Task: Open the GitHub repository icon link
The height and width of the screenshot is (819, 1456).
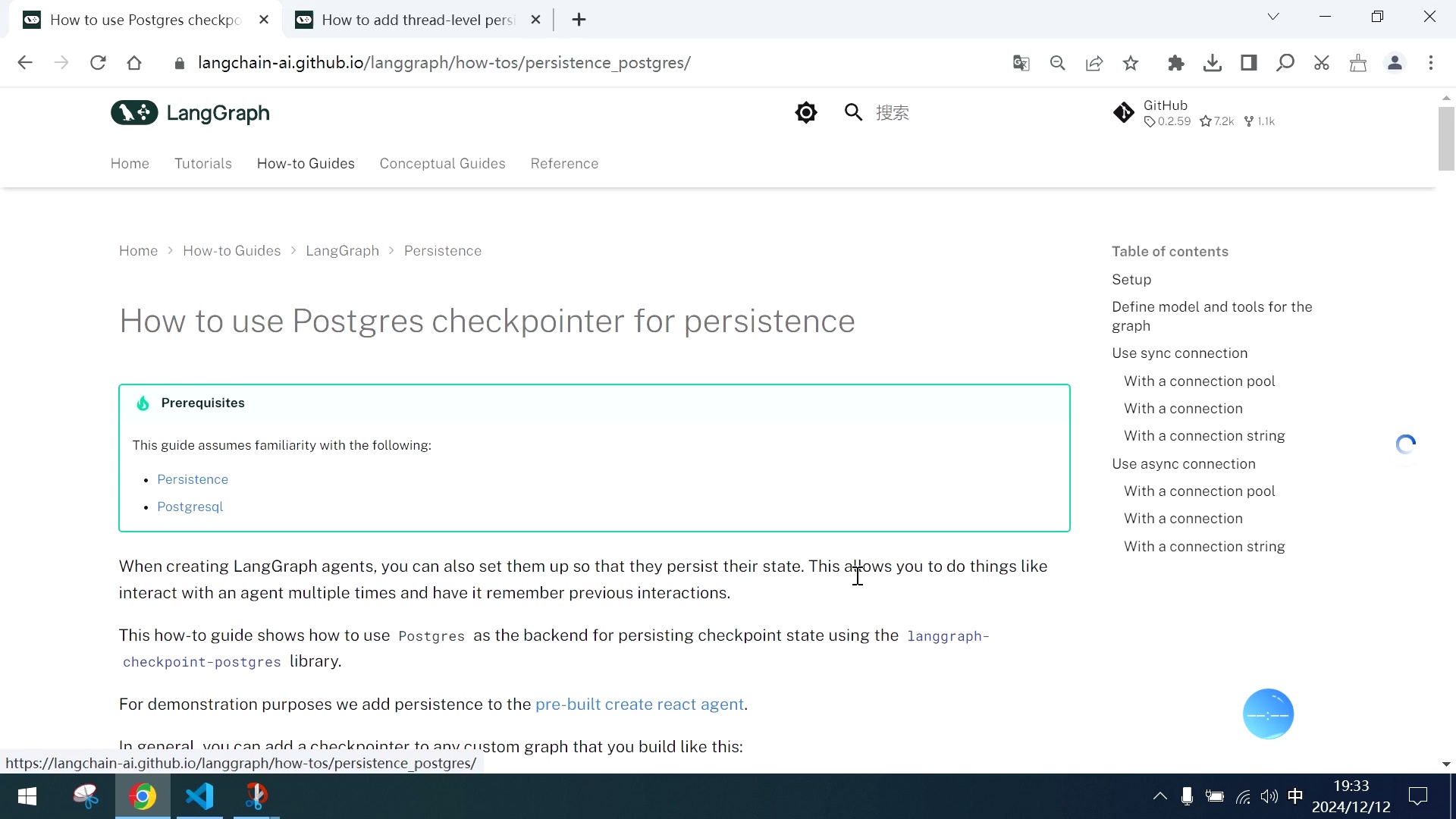Action: point(1123,113)
